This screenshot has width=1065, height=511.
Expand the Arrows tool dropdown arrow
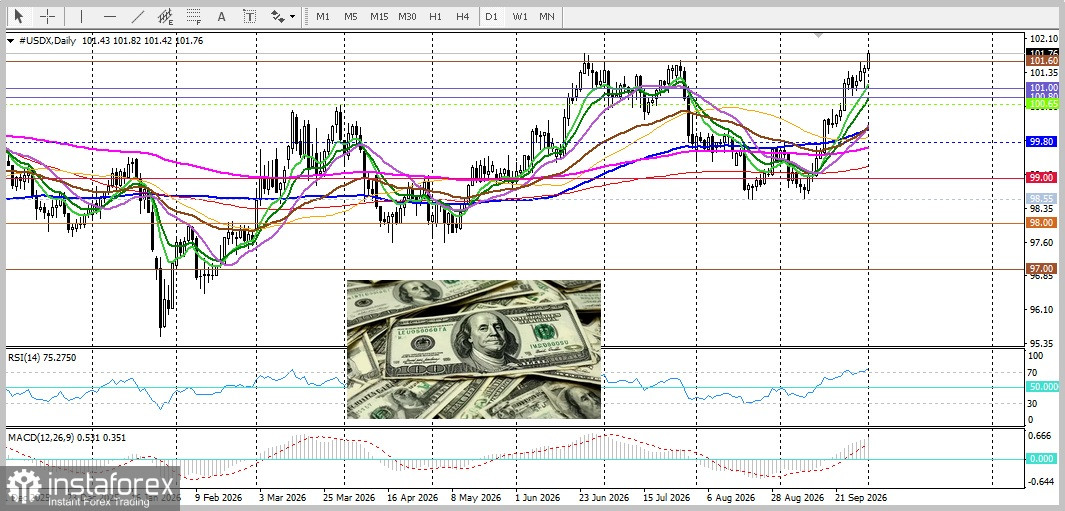coord(293,16)
